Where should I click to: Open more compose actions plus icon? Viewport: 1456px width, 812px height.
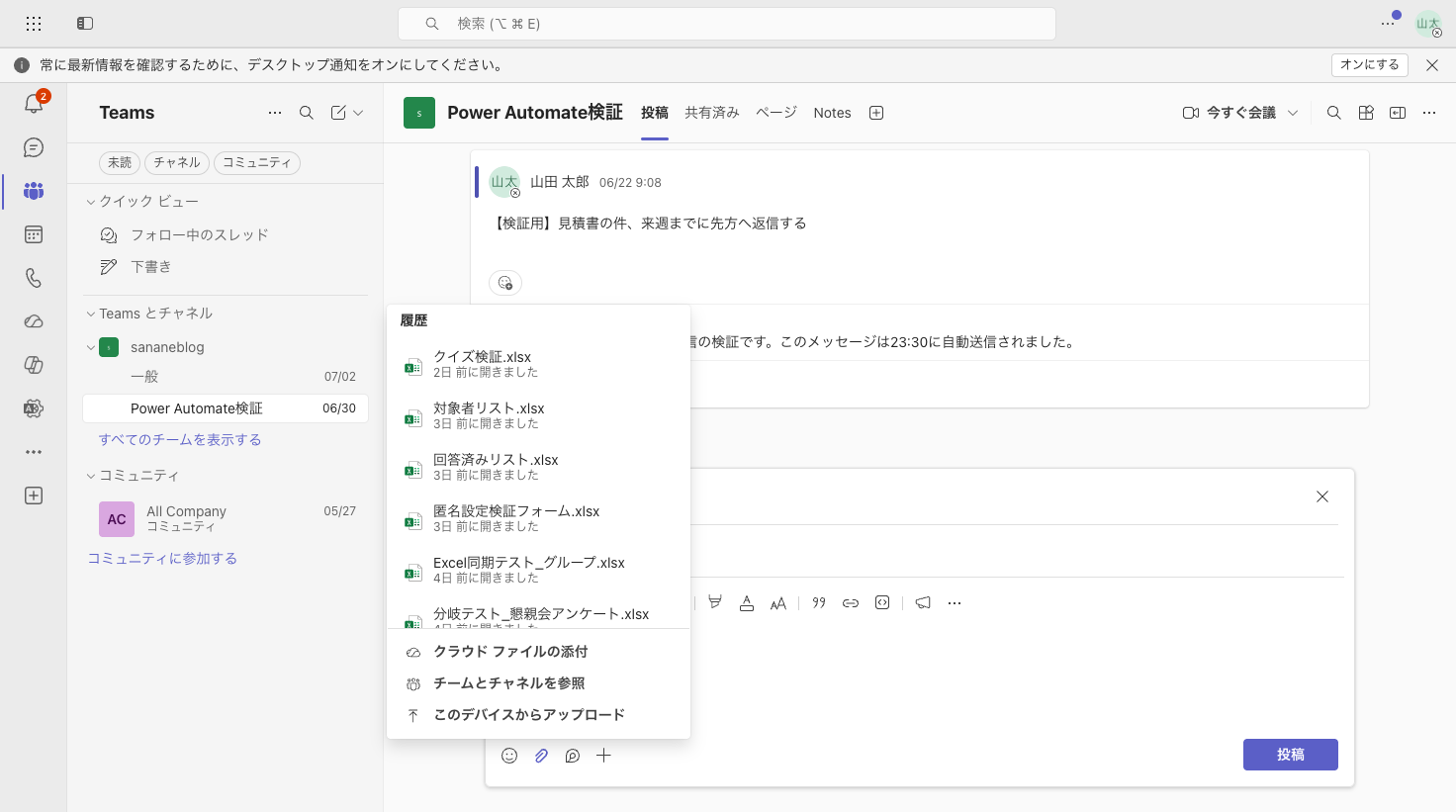point(603,756)
